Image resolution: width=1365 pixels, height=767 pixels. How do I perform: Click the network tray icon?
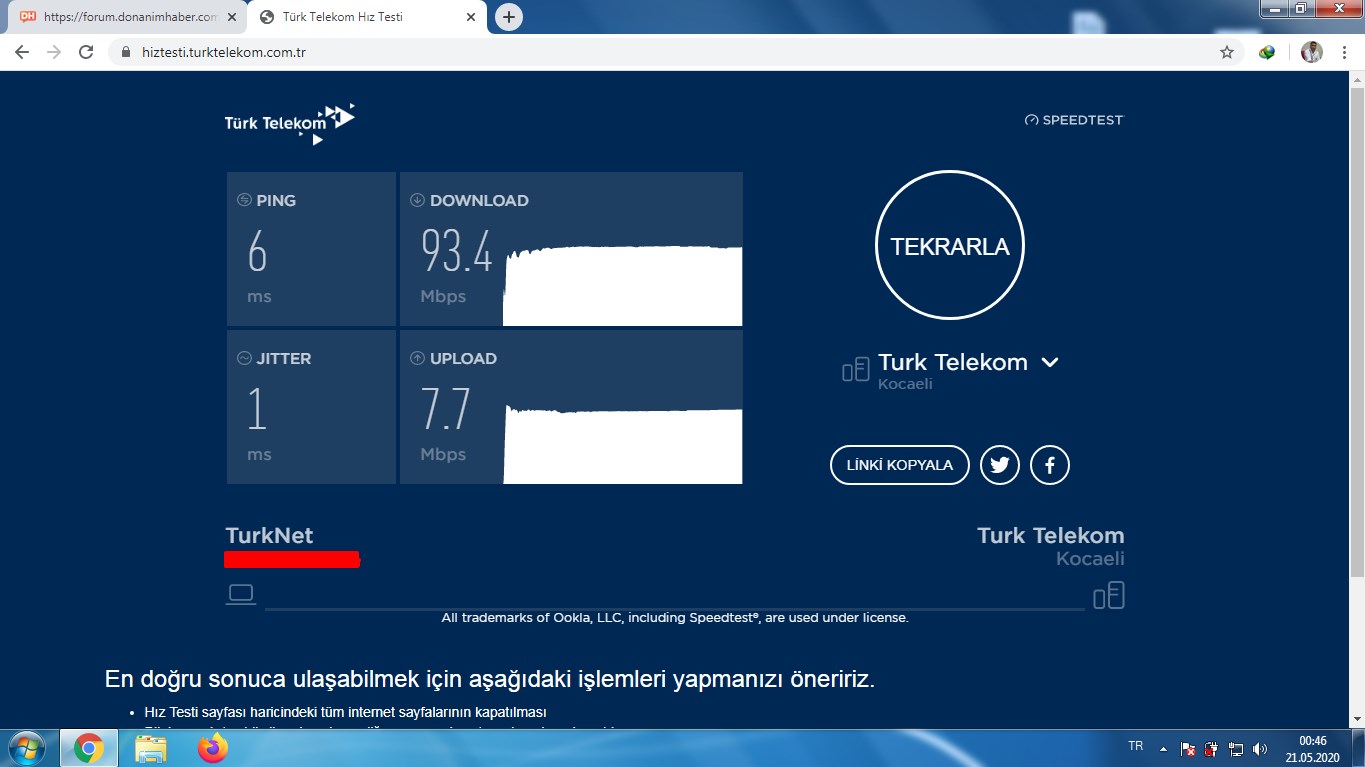(x=1236, y=748)
